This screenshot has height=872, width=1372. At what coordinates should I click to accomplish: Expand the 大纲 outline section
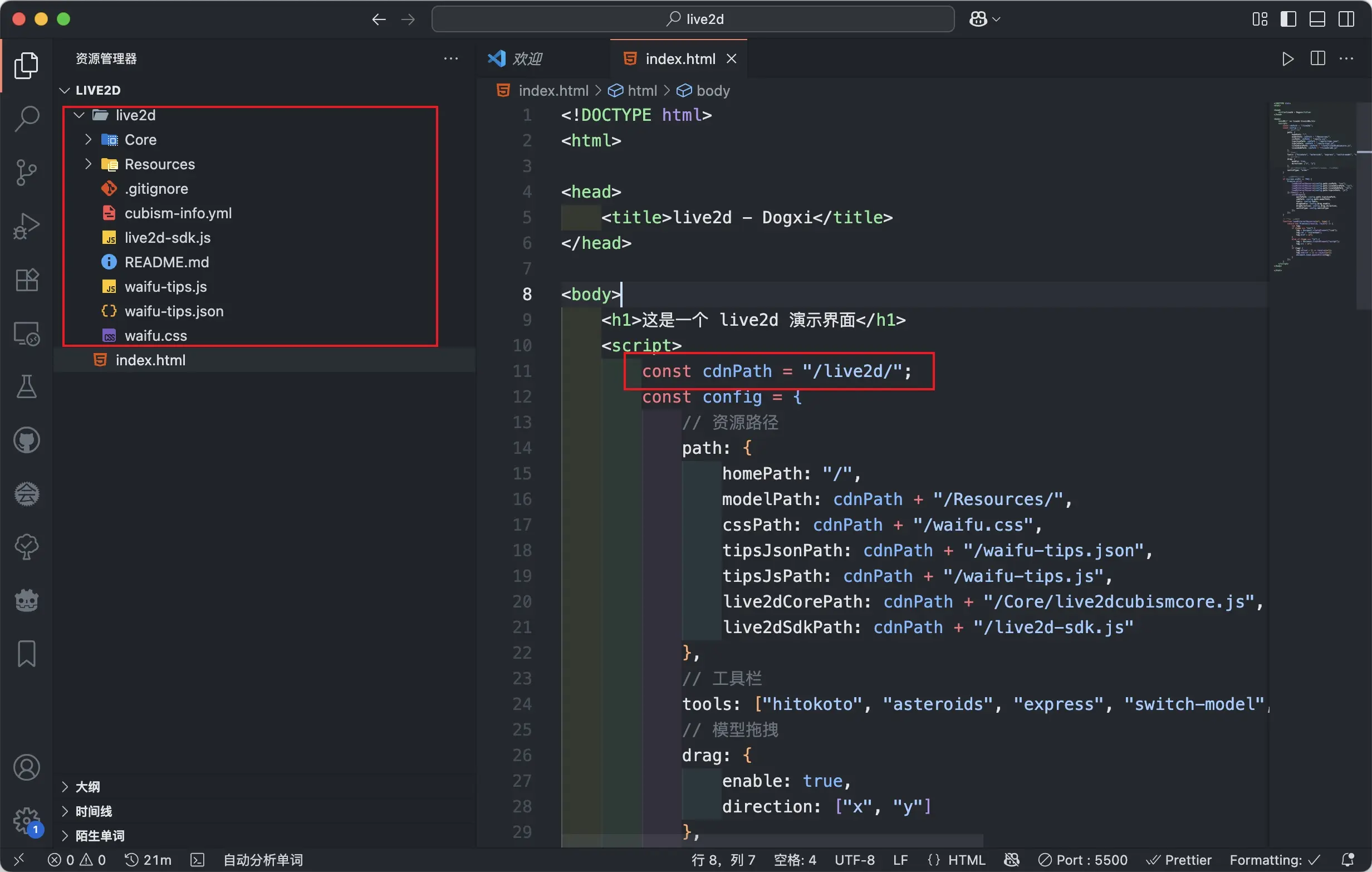tap(87, 786)
